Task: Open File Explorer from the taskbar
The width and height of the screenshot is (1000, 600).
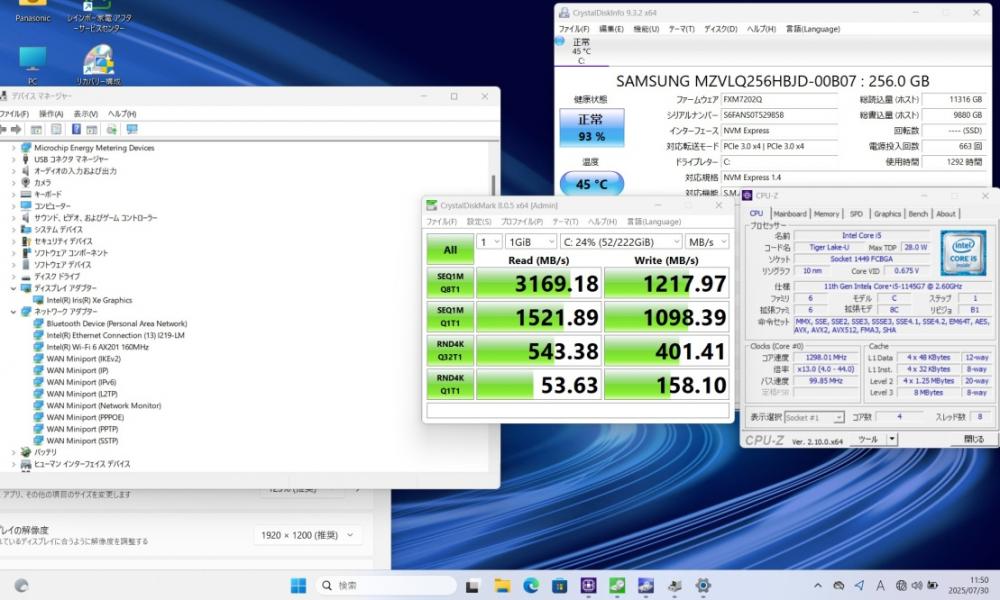Action: click(x=503, y=585)
